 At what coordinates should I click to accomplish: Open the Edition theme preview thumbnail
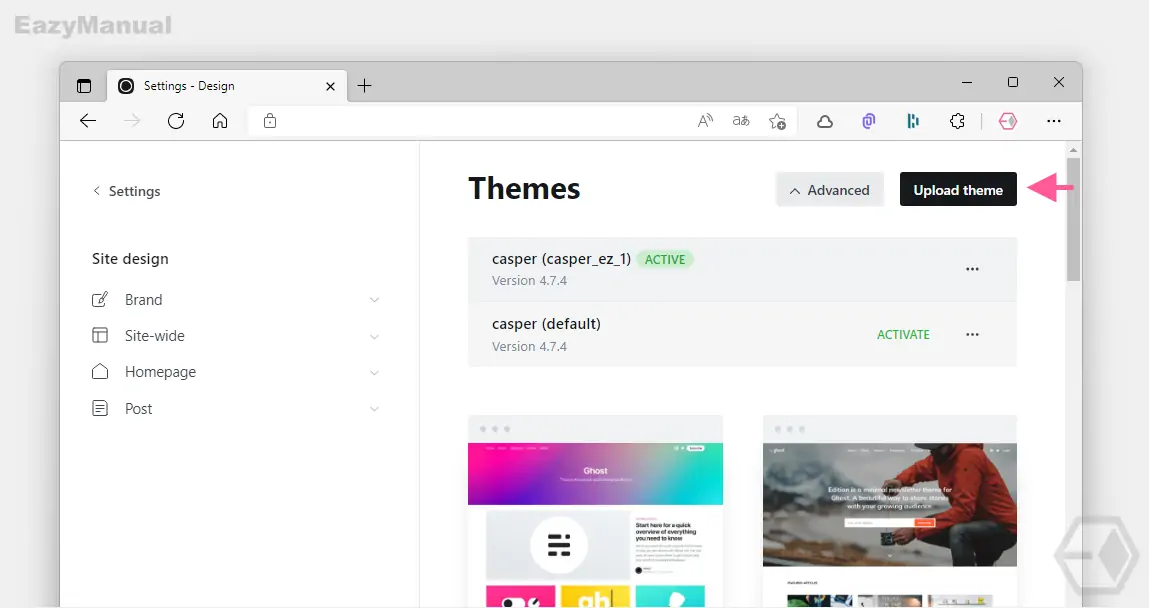coord(890,511)
